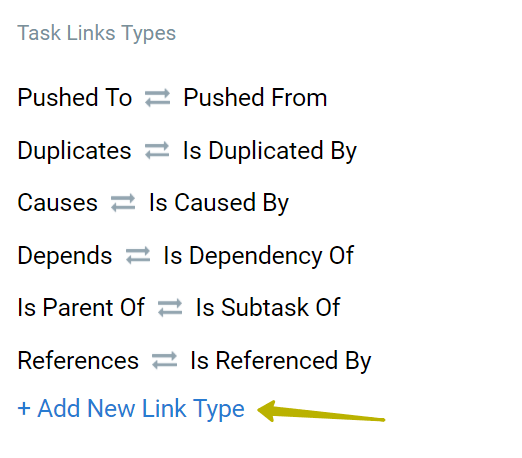Select the Depends link name

[x=65, y=256]
